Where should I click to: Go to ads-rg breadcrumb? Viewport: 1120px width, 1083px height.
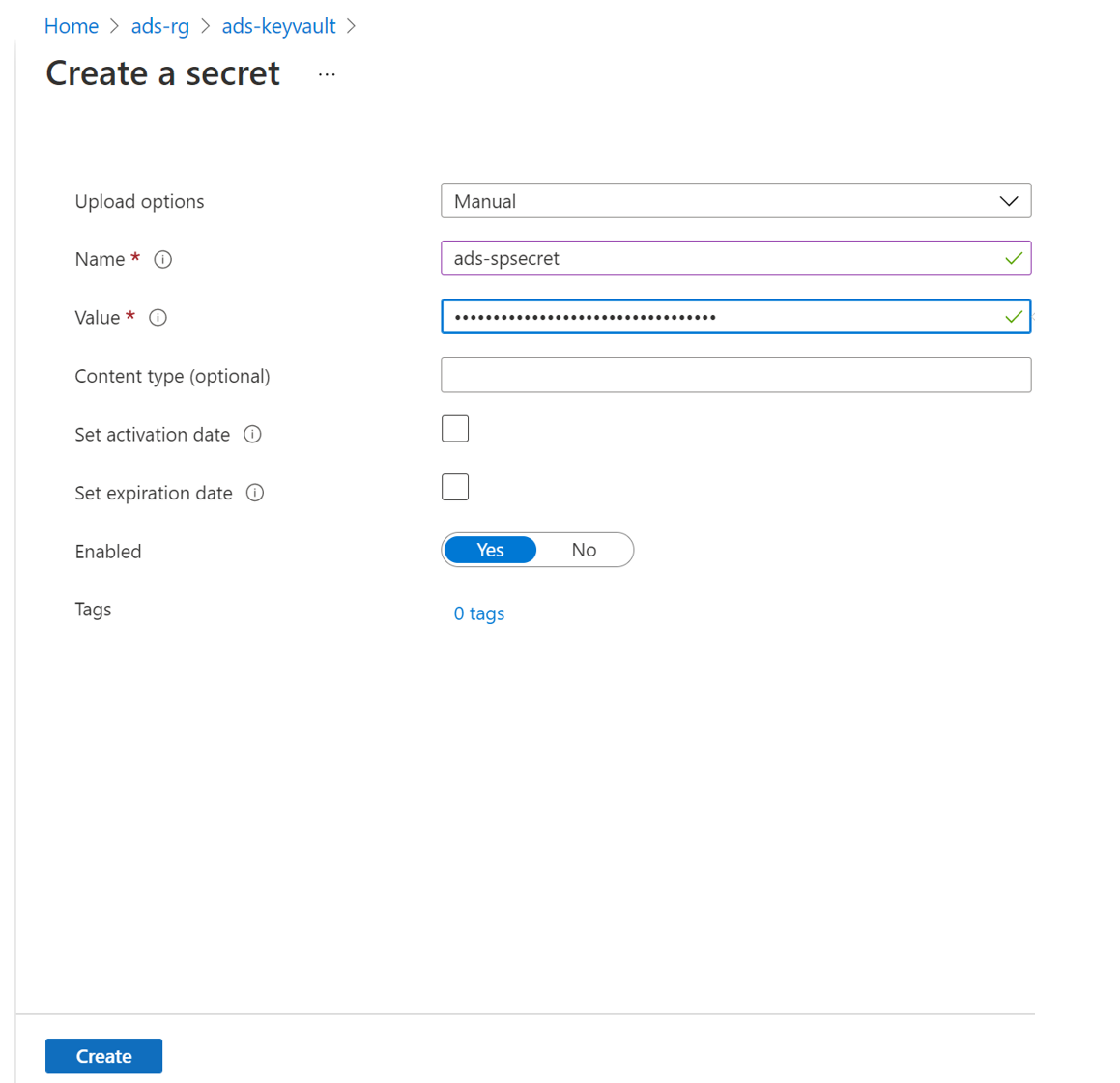click(x=160, y=26)
